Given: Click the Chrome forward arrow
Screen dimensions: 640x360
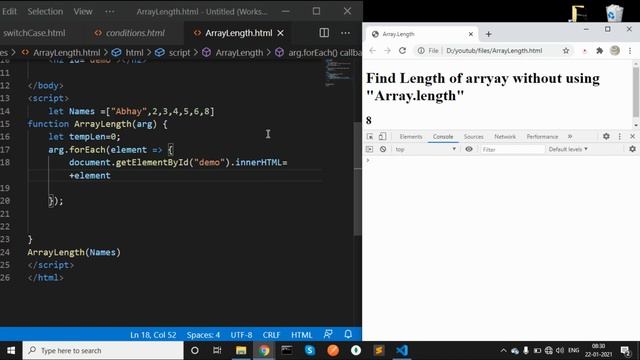Looking at the screenshot, I should [x=387, y=51].
